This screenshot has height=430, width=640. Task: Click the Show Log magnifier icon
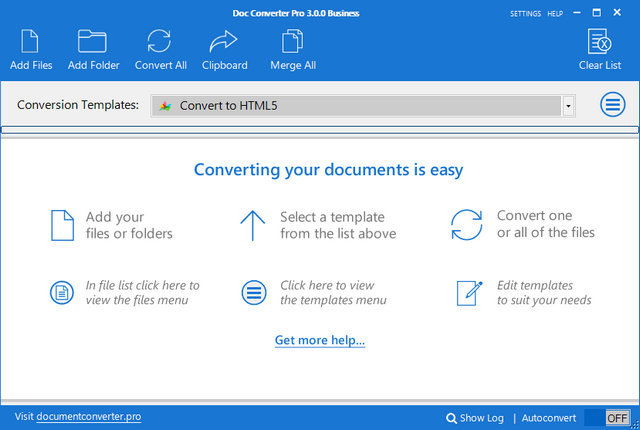(x=452, y=418)
